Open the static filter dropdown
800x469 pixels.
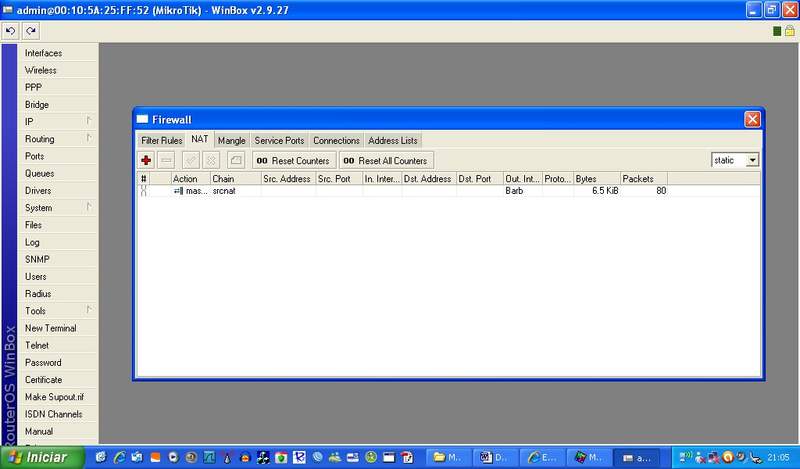[x=752, y=160]
